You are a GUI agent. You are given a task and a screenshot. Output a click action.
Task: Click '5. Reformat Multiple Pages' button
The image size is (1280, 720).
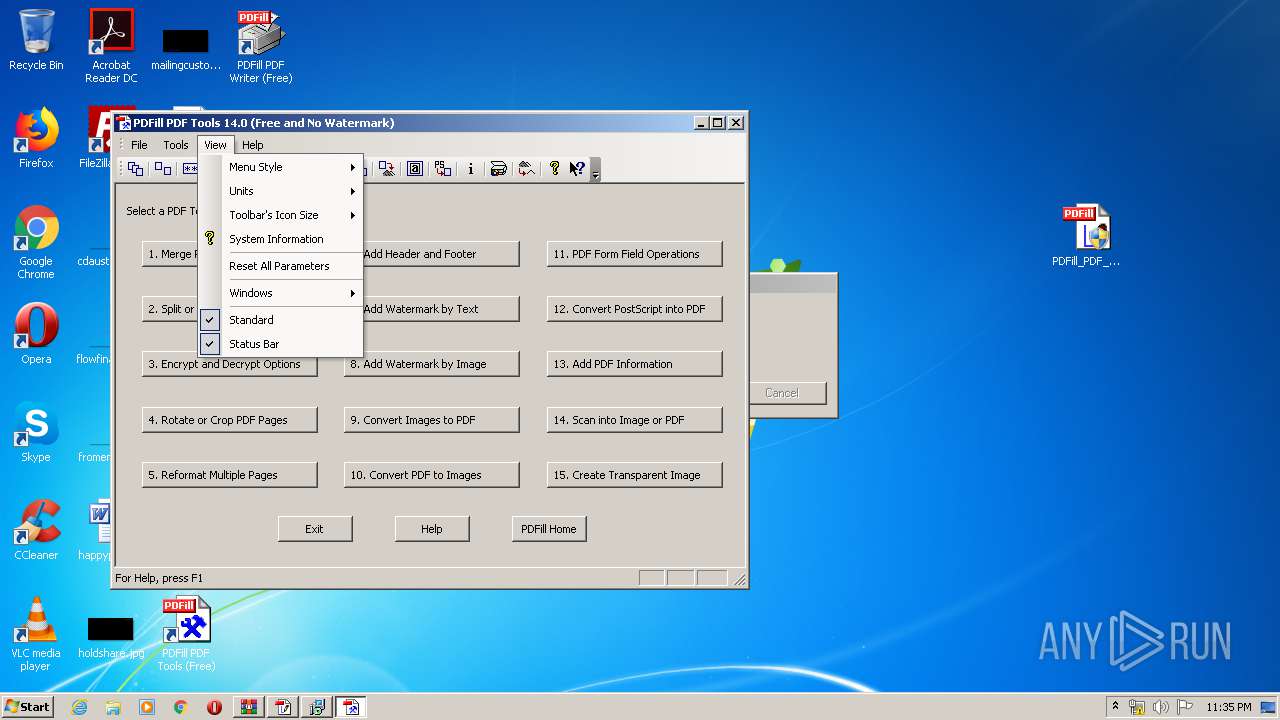click(230, 475)
